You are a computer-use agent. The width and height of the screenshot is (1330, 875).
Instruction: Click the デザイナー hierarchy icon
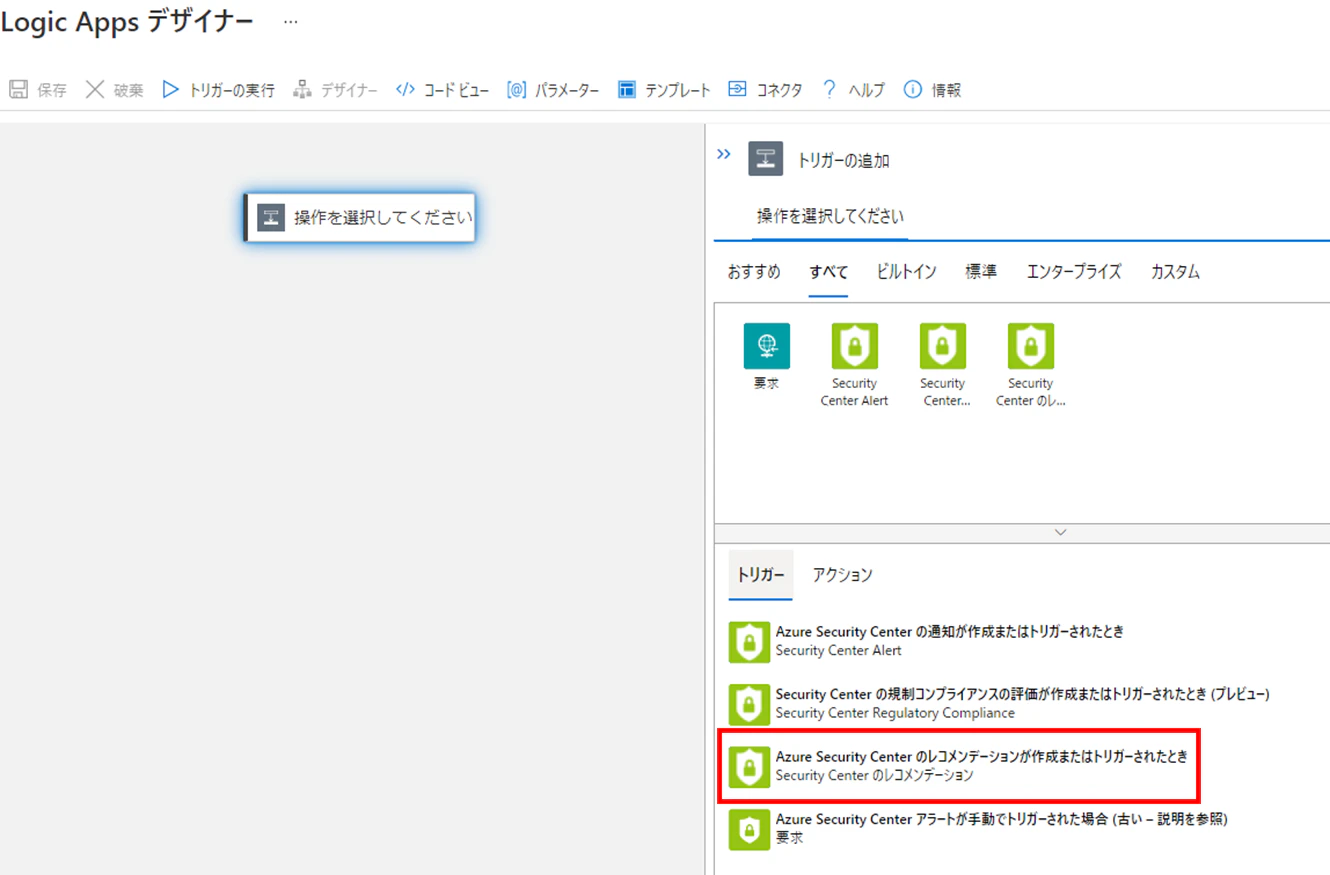click(302, 90)
